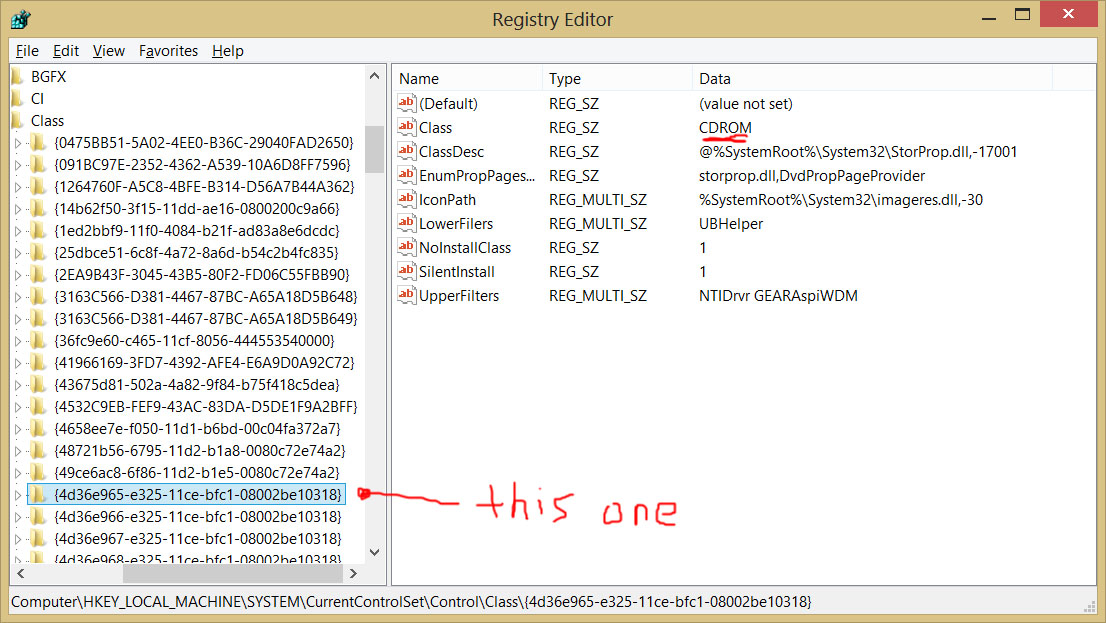
Task: Open the Favorites menu
Action: [x=168, y=51]
